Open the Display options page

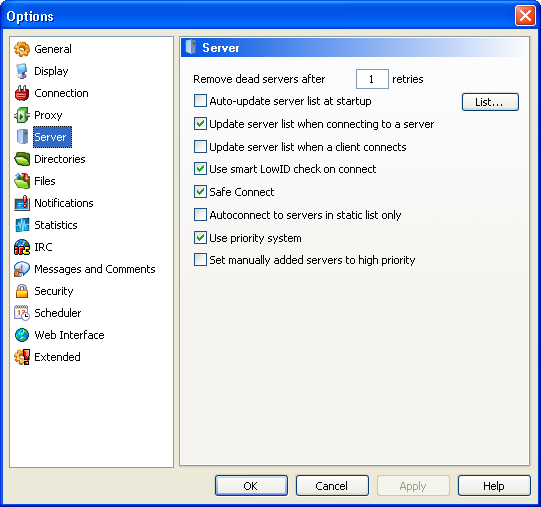coord(51,71)
